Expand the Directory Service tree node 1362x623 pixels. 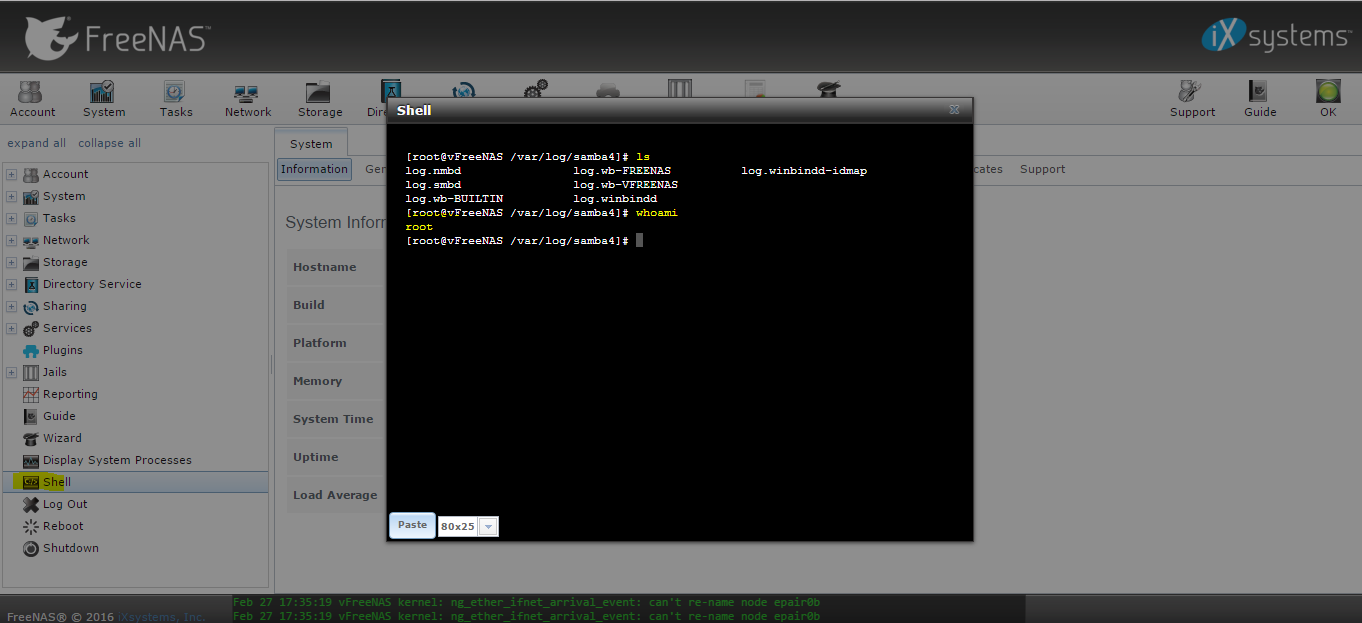click(12, 284)
